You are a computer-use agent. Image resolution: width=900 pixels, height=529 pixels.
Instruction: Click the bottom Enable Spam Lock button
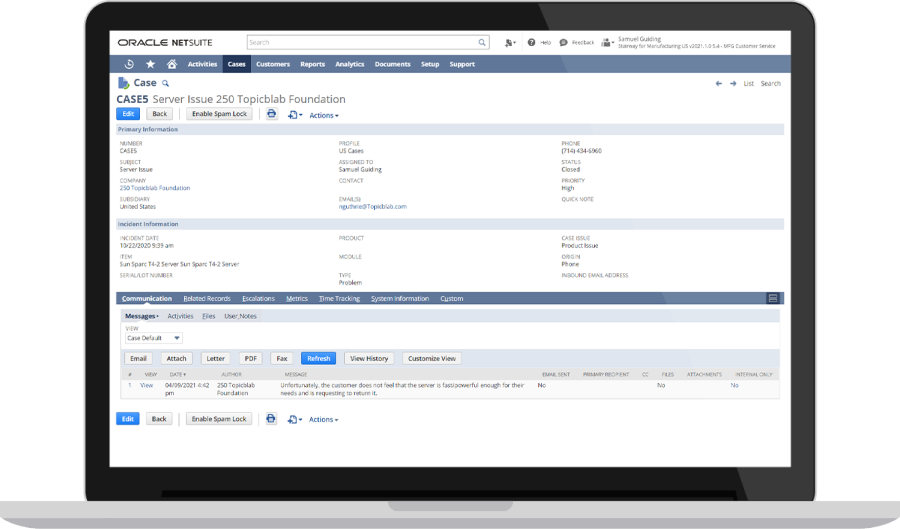[219, 419]
